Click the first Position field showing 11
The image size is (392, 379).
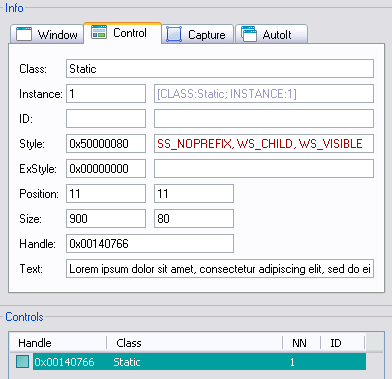click(x=106, y=194)
